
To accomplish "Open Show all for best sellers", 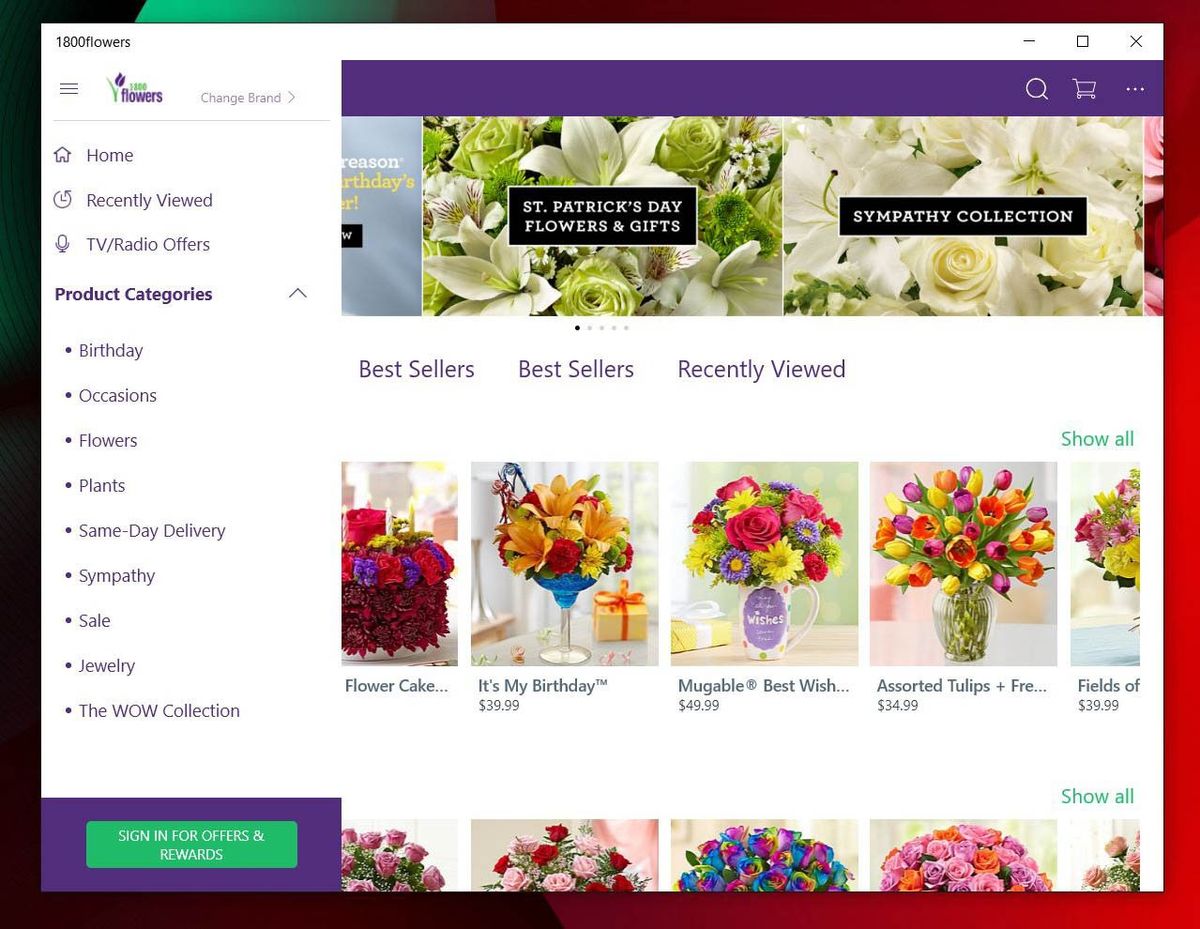I will (x=1096, y=438).
